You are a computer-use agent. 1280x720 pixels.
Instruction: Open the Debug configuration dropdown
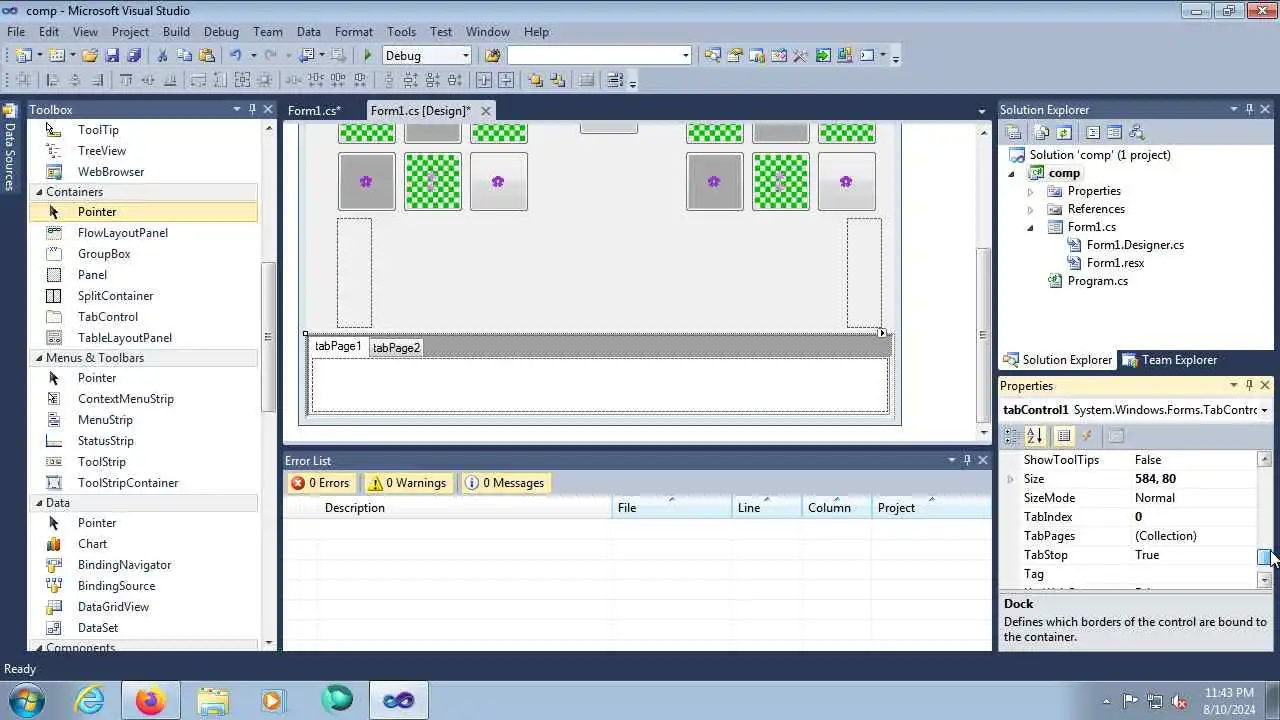(465, 55)
